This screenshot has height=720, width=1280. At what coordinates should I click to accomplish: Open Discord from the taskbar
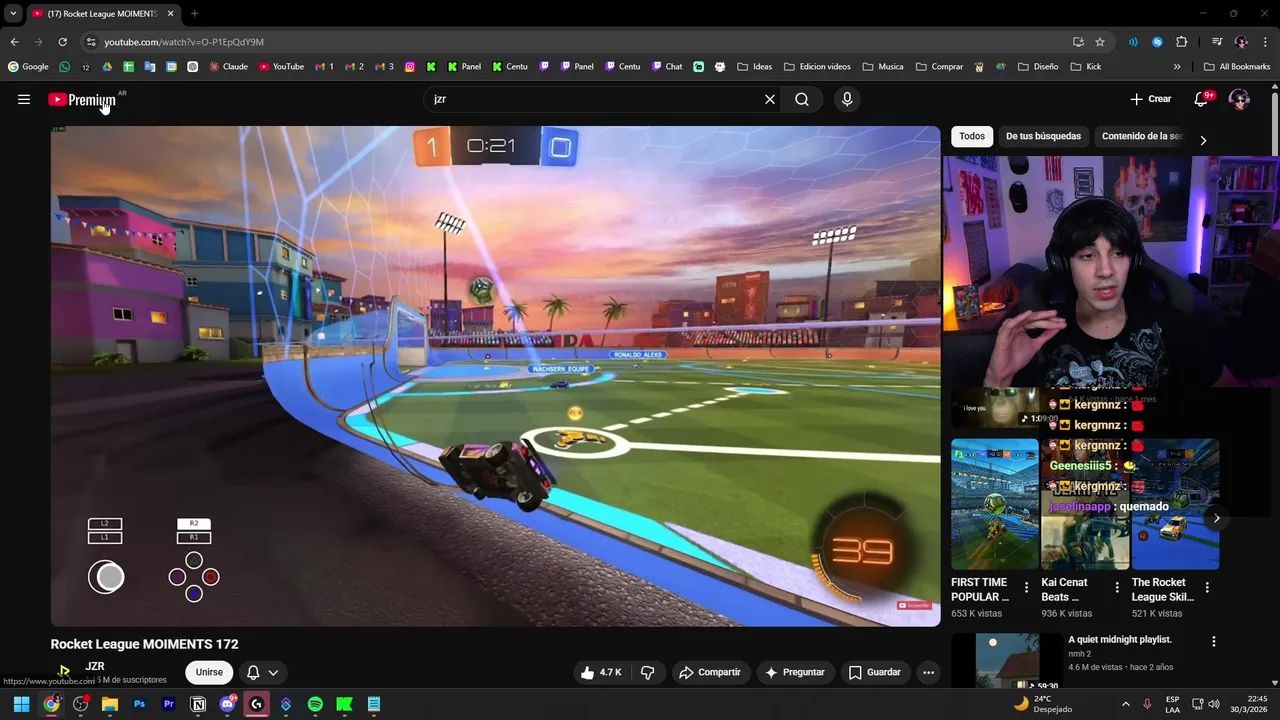tap(227, 704)
